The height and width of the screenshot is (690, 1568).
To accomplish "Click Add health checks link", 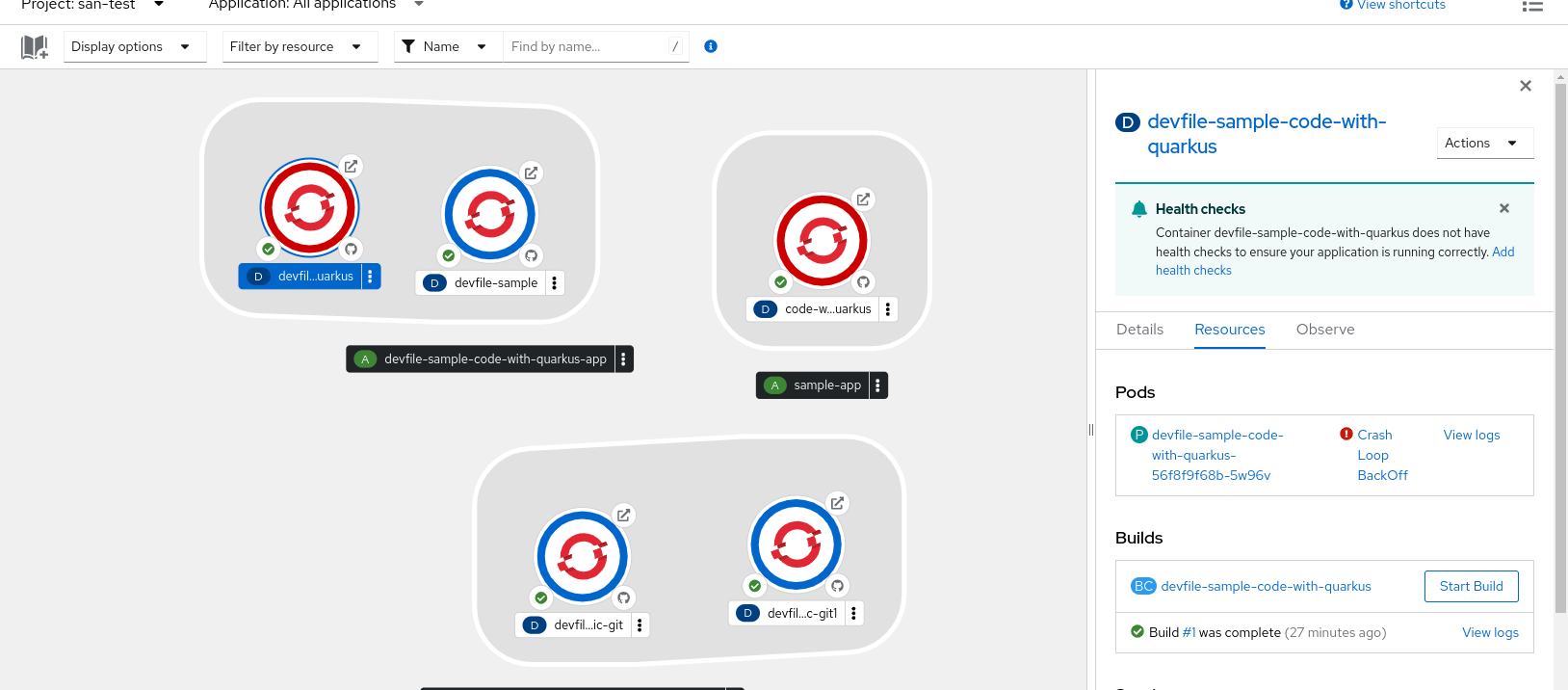I will pyautogui.click(x=1194, y=271).
